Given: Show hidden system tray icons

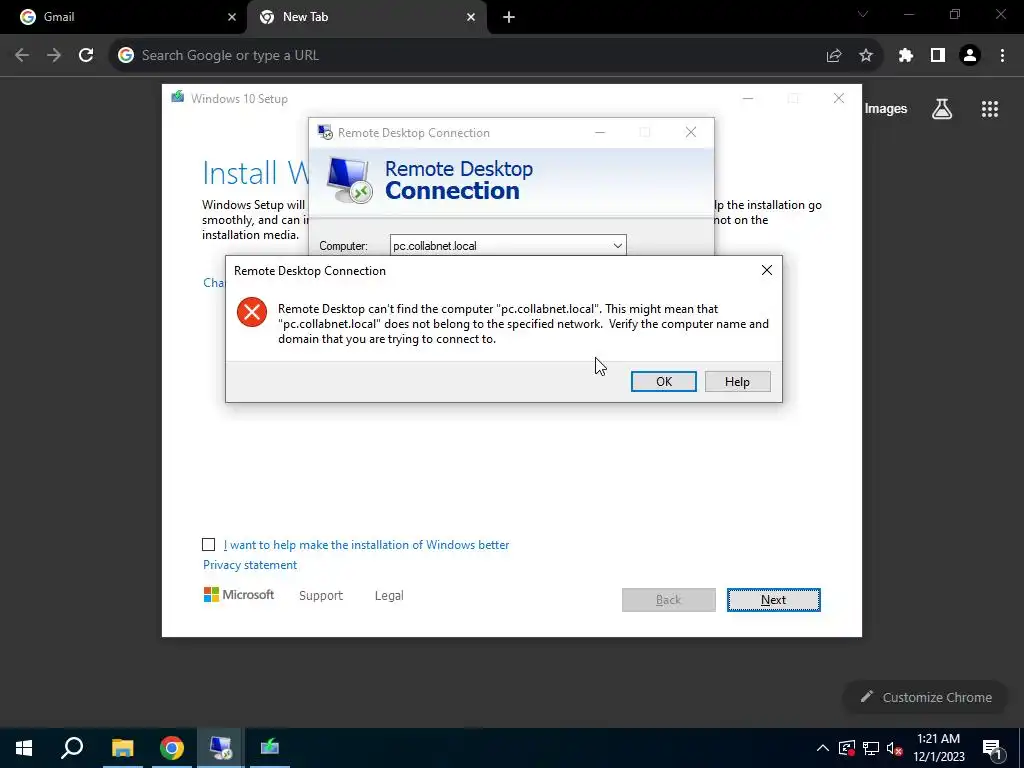Looking at the screenshot, I should [x=823, y=748].
